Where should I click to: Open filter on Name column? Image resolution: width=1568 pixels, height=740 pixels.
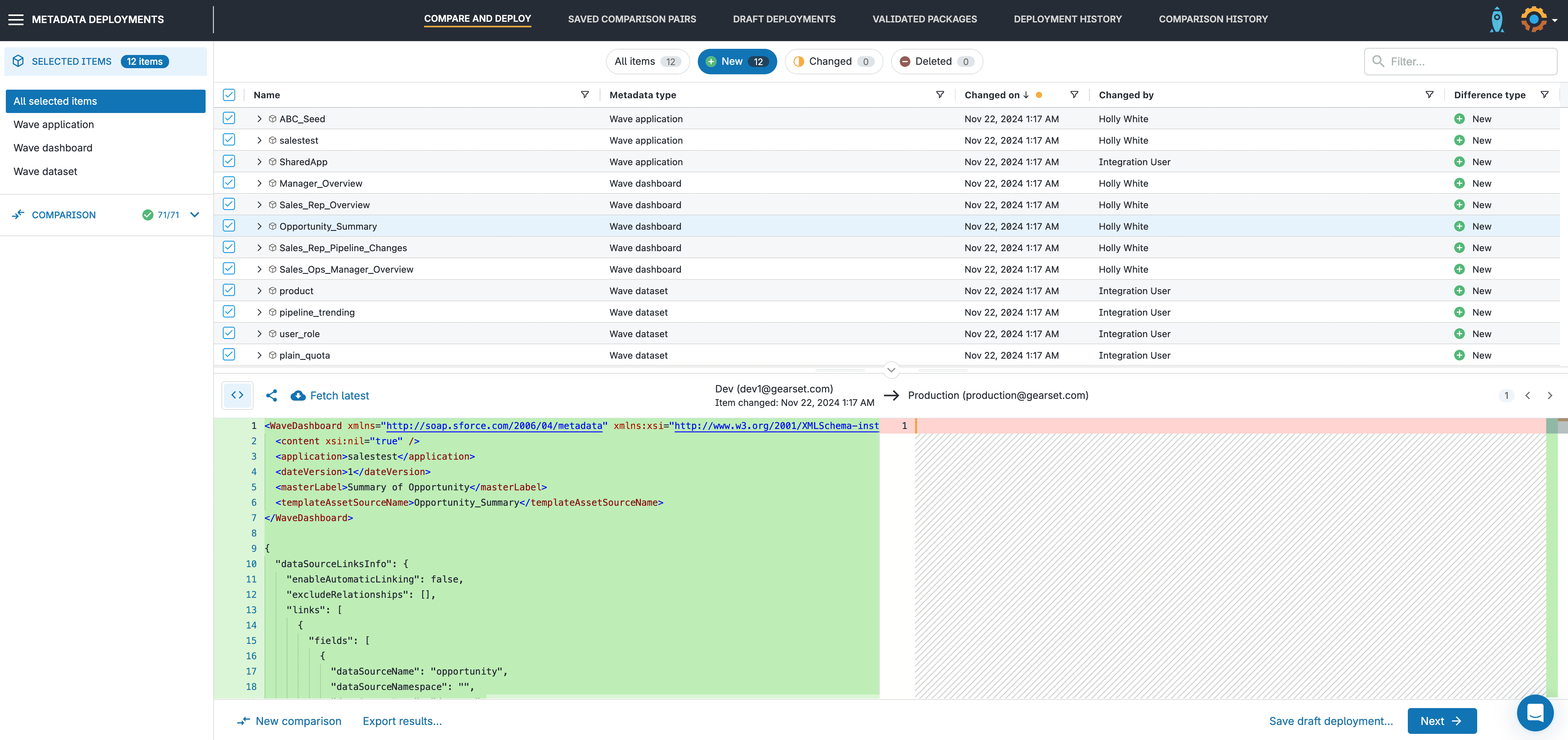[x=584, y=95]
